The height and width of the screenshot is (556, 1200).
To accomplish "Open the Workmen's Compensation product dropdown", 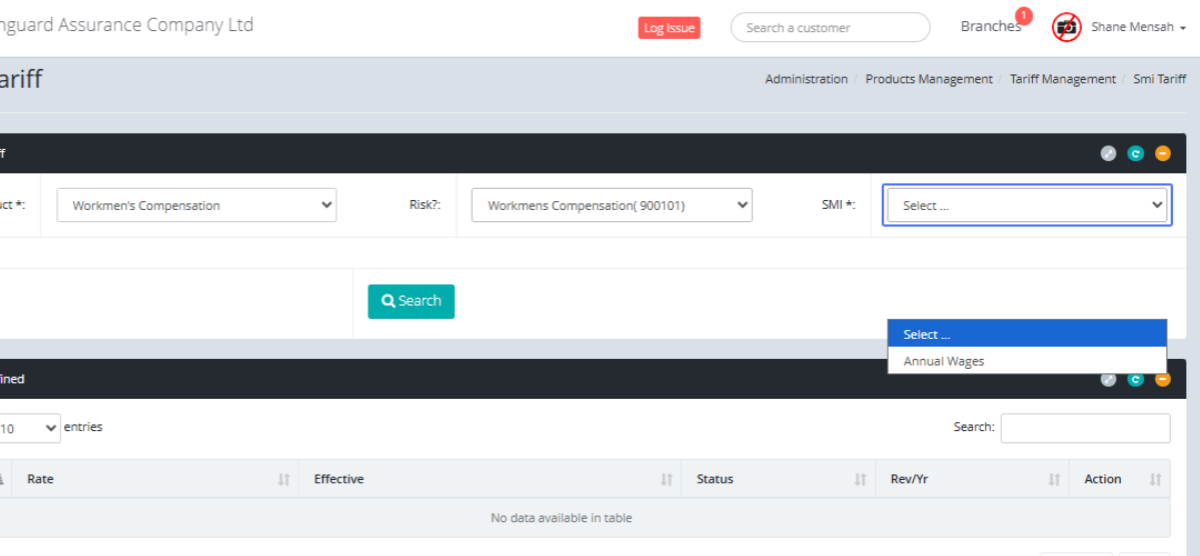I will [x=197, y=205].
